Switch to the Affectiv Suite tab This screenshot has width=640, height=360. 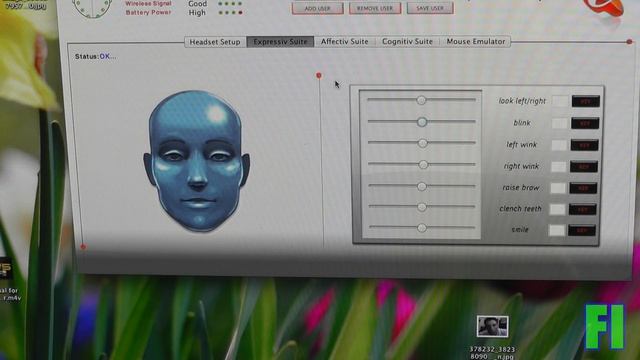coord(344,42)
